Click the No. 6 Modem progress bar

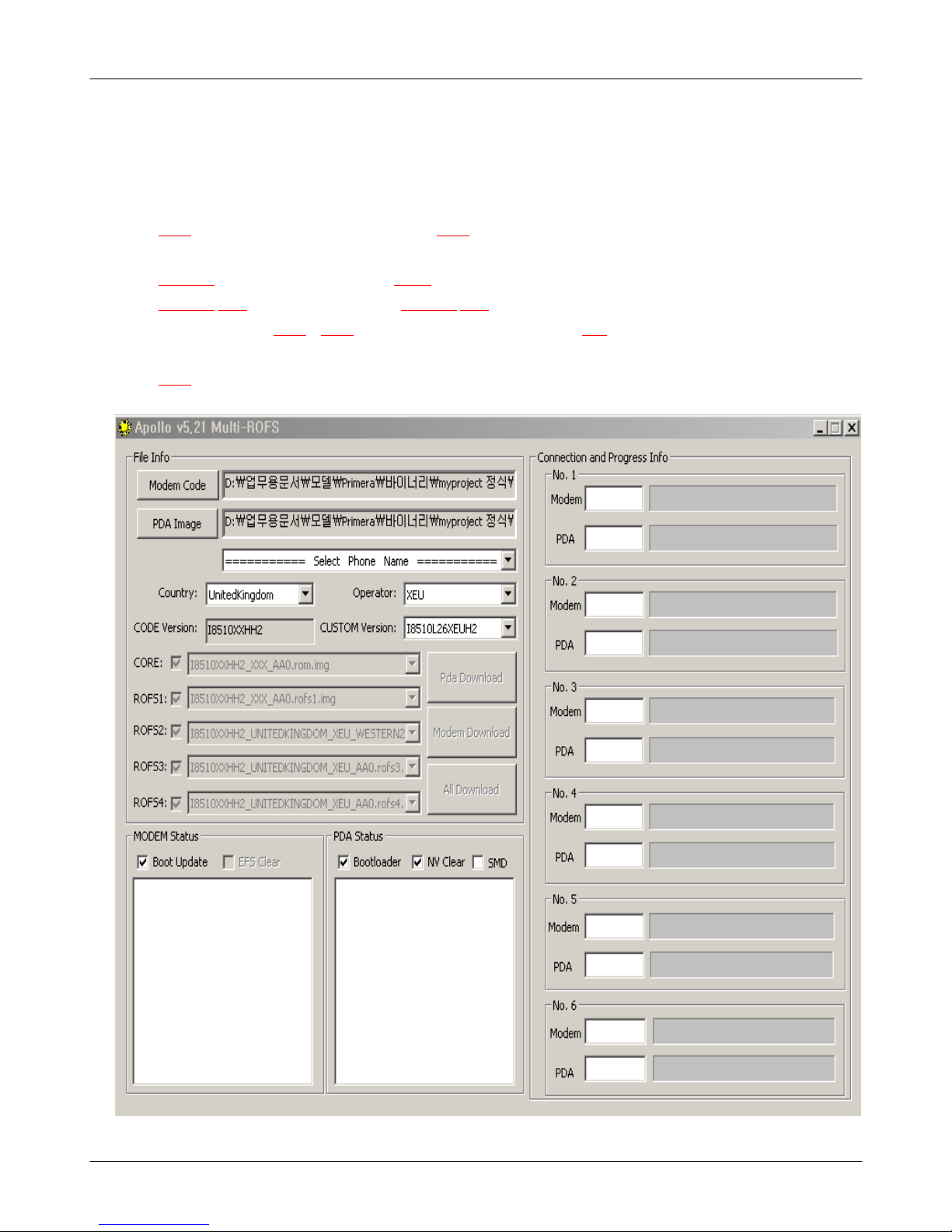[x=744, y=1031]
